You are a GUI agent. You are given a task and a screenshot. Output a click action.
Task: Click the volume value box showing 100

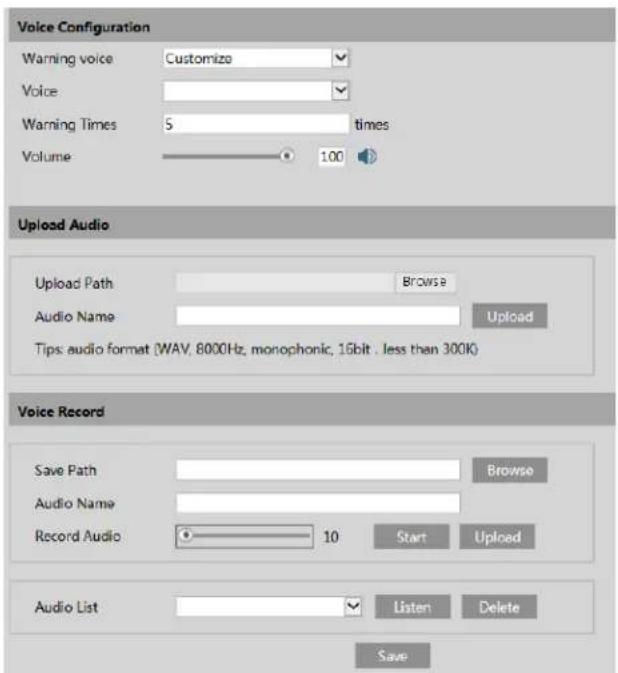[332, 157]
